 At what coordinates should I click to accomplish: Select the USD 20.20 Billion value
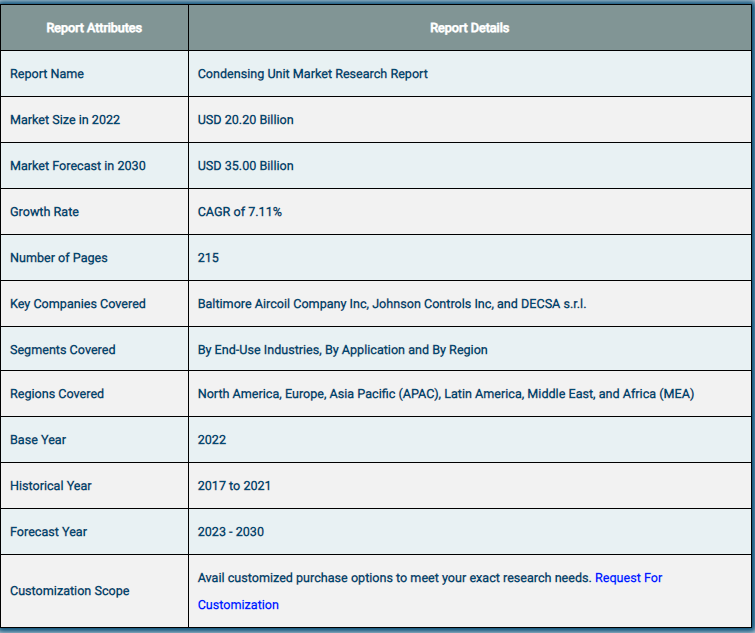(246, 119)
